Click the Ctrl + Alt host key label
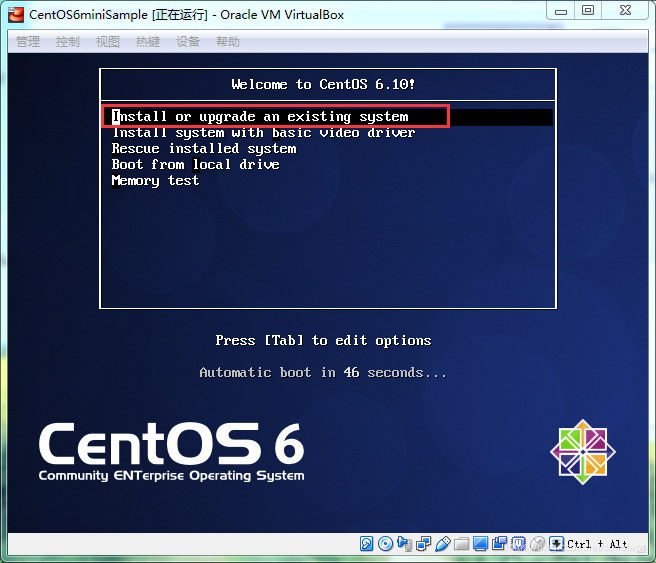This screenshot has width=656, height=563. click(x=597, y=544)
